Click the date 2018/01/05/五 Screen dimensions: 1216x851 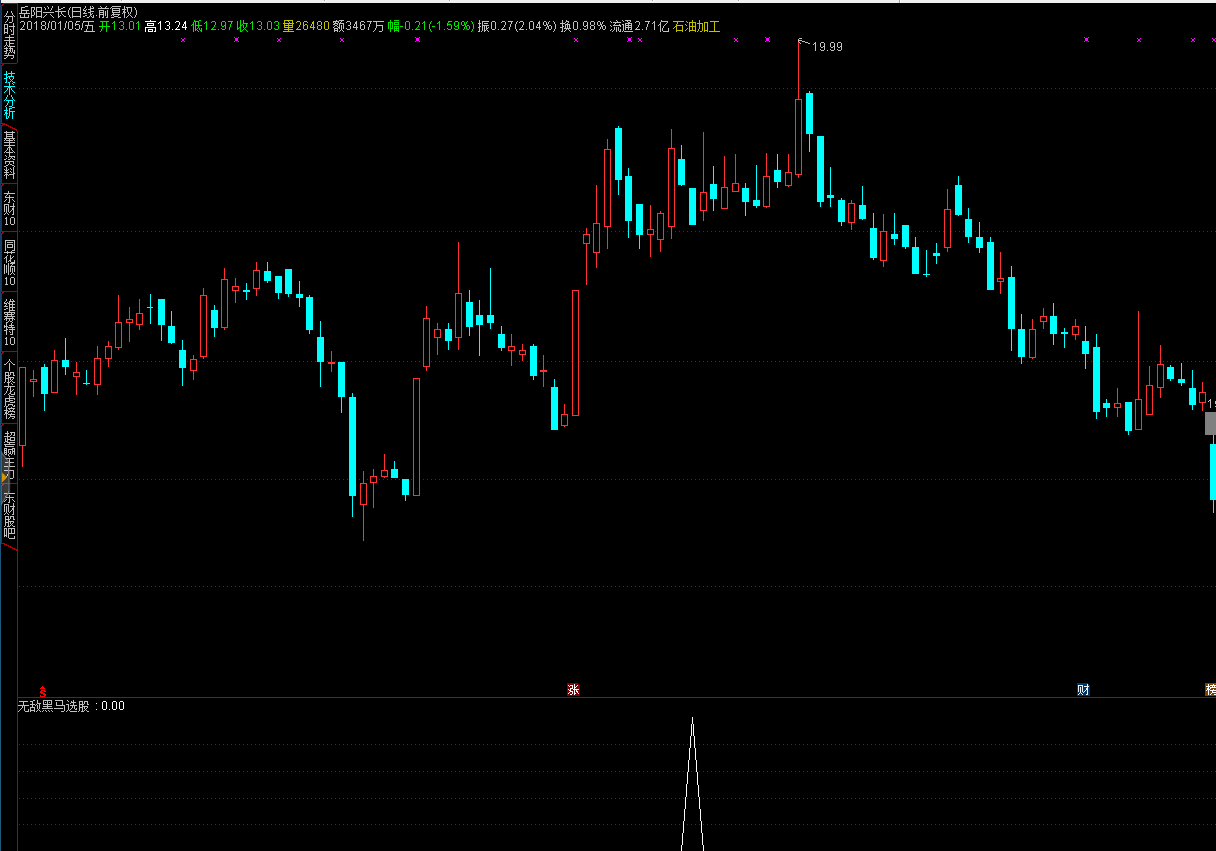[57, 26]
